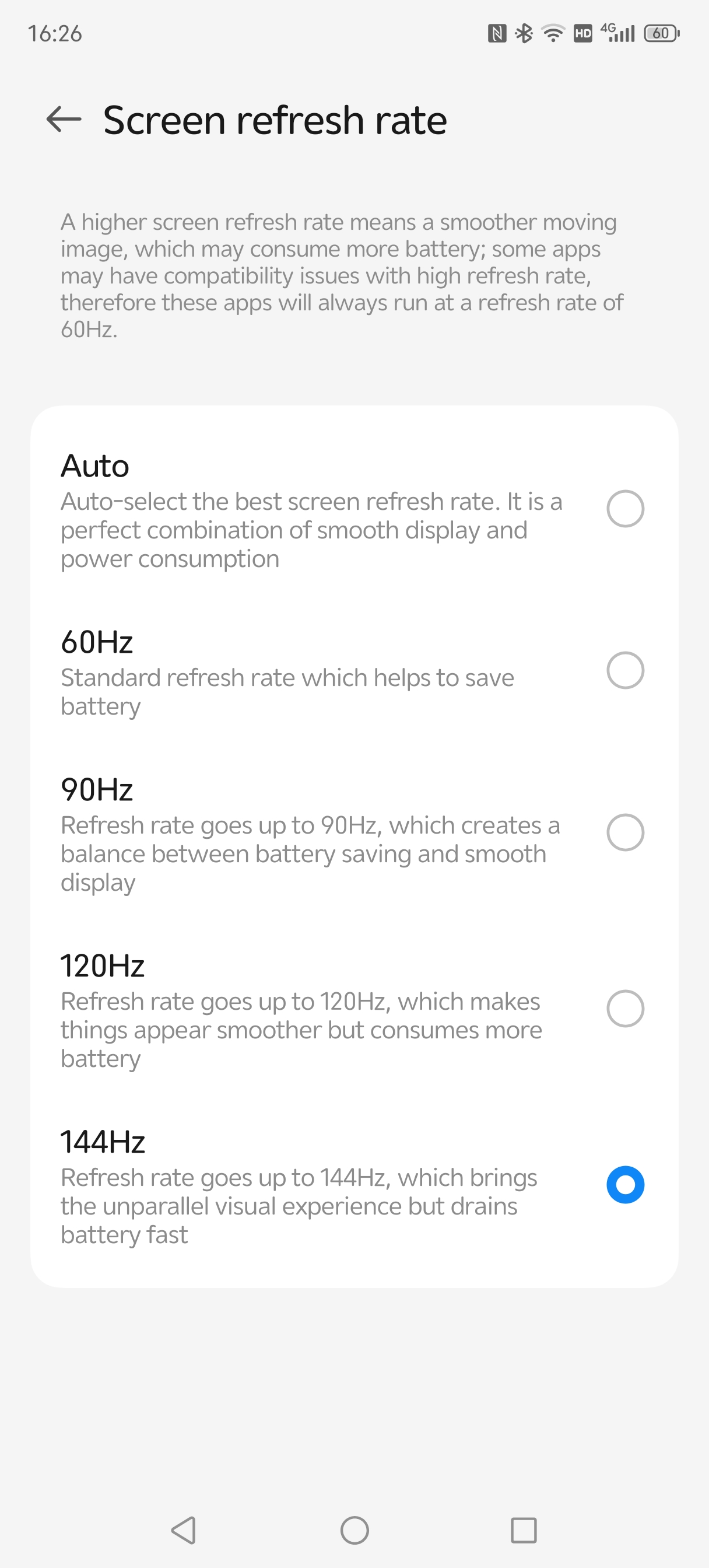Tap the back arrow icon
Screen dimensions: 709x1568
64,118
